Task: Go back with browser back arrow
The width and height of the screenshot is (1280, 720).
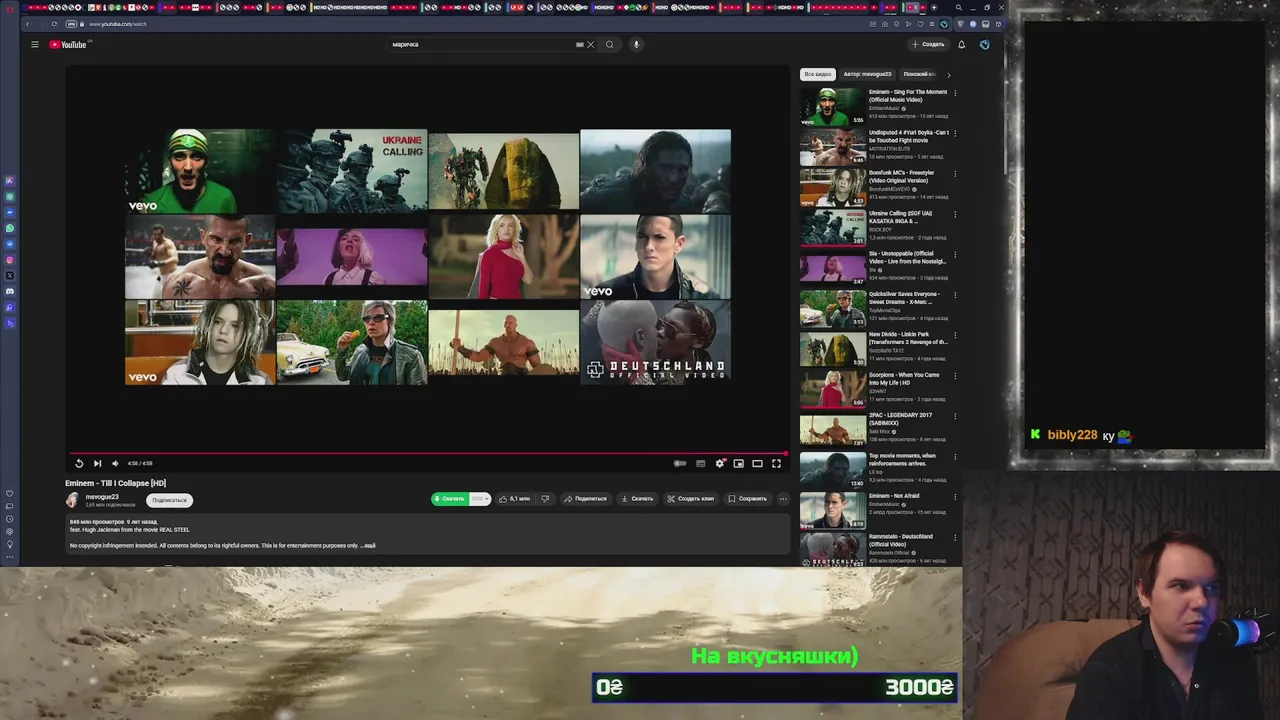Action: coord(27,24)
